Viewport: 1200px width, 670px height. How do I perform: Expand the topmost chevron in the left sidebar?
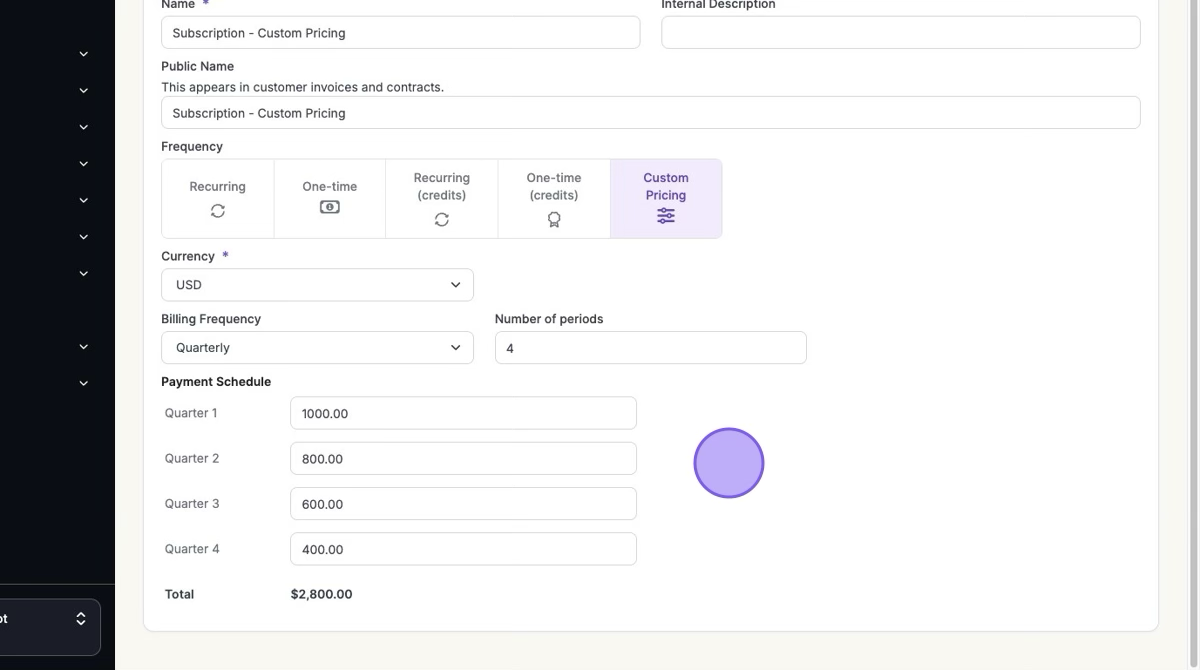tap(84, 54)
